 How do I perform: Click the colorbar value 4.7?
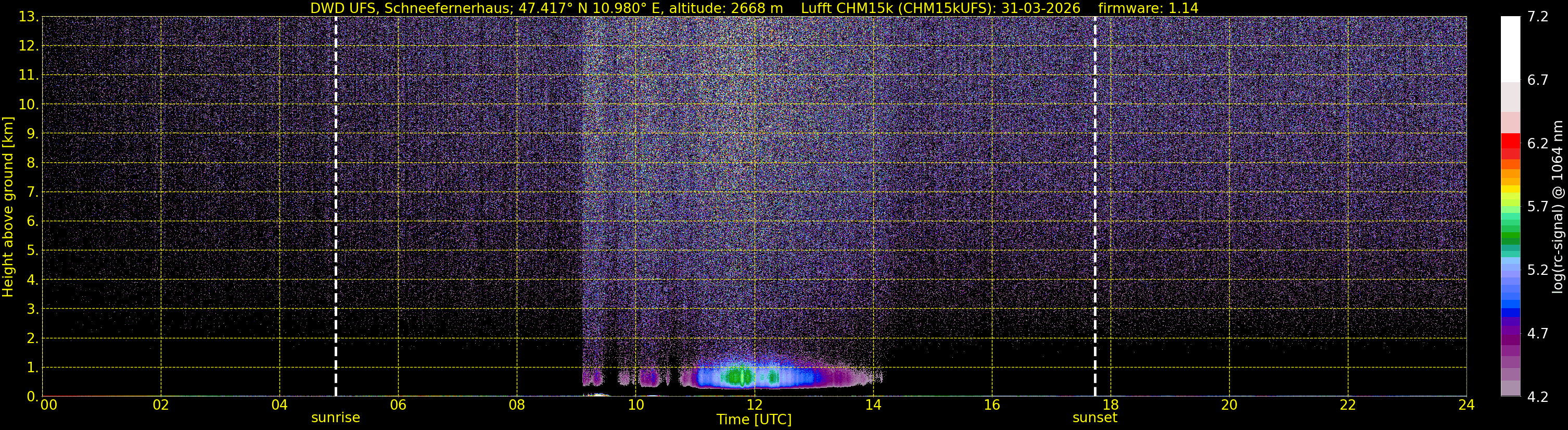(x=1538, y=333)
